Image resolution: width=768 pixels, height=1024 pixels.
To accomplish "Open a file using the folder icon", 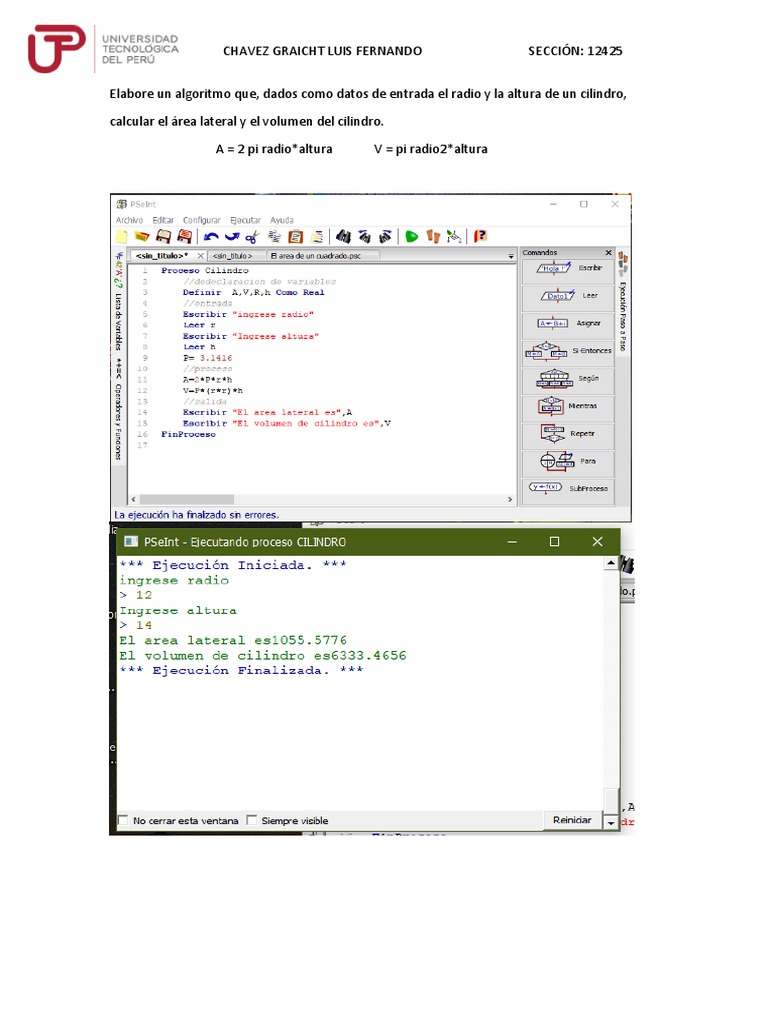I will (x=142, y=236).
